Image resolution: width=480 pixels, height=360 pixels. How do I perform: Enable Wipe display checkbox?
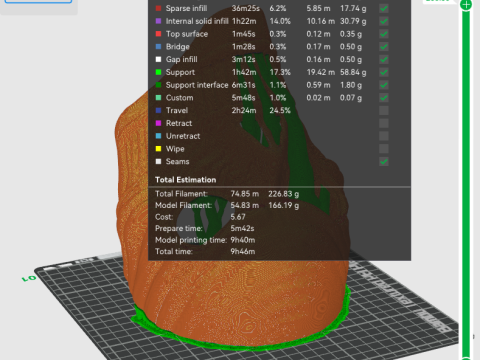click(384, 149)
